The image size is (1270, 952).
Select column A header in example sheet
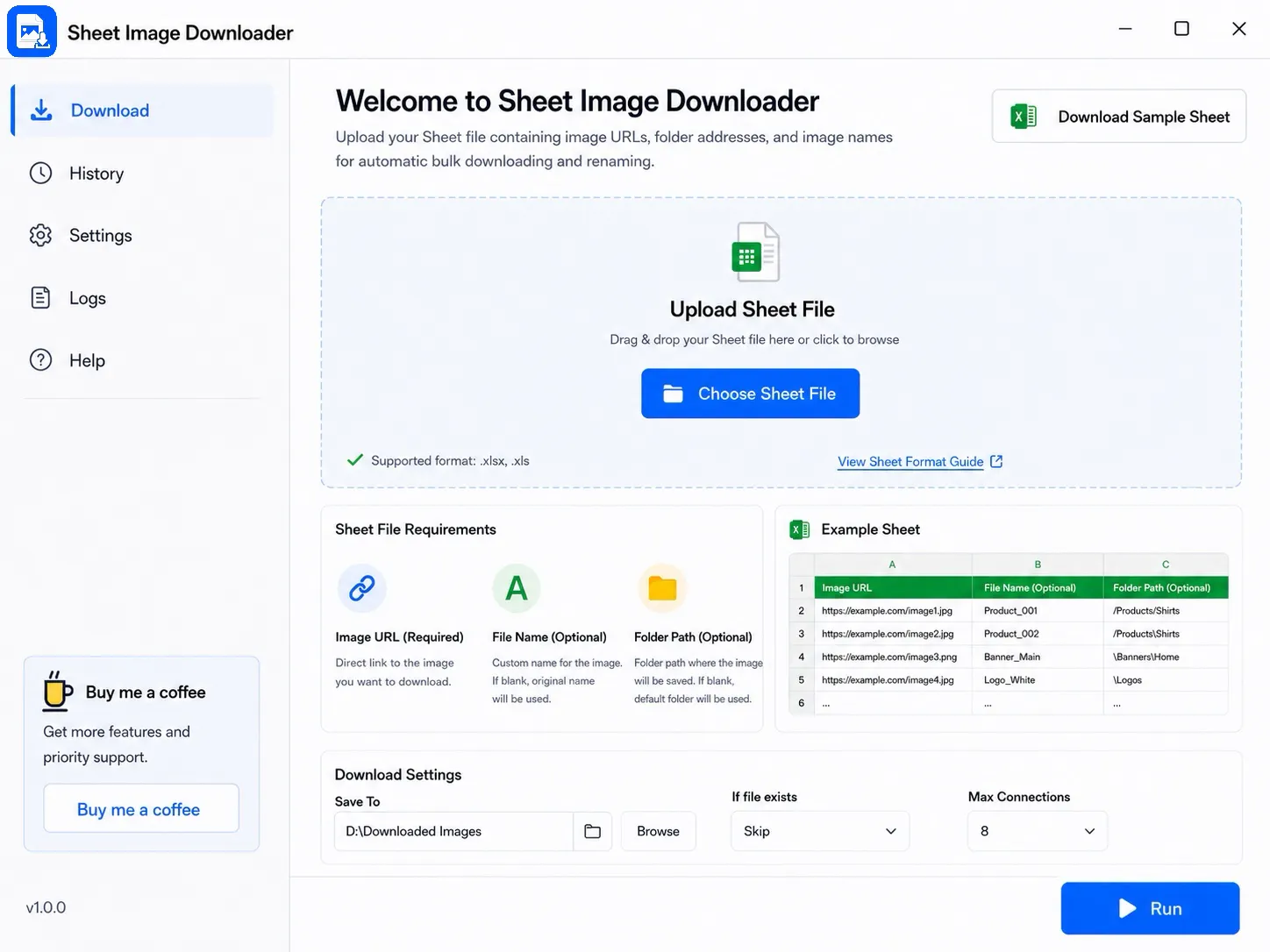[x=893, y=565]
